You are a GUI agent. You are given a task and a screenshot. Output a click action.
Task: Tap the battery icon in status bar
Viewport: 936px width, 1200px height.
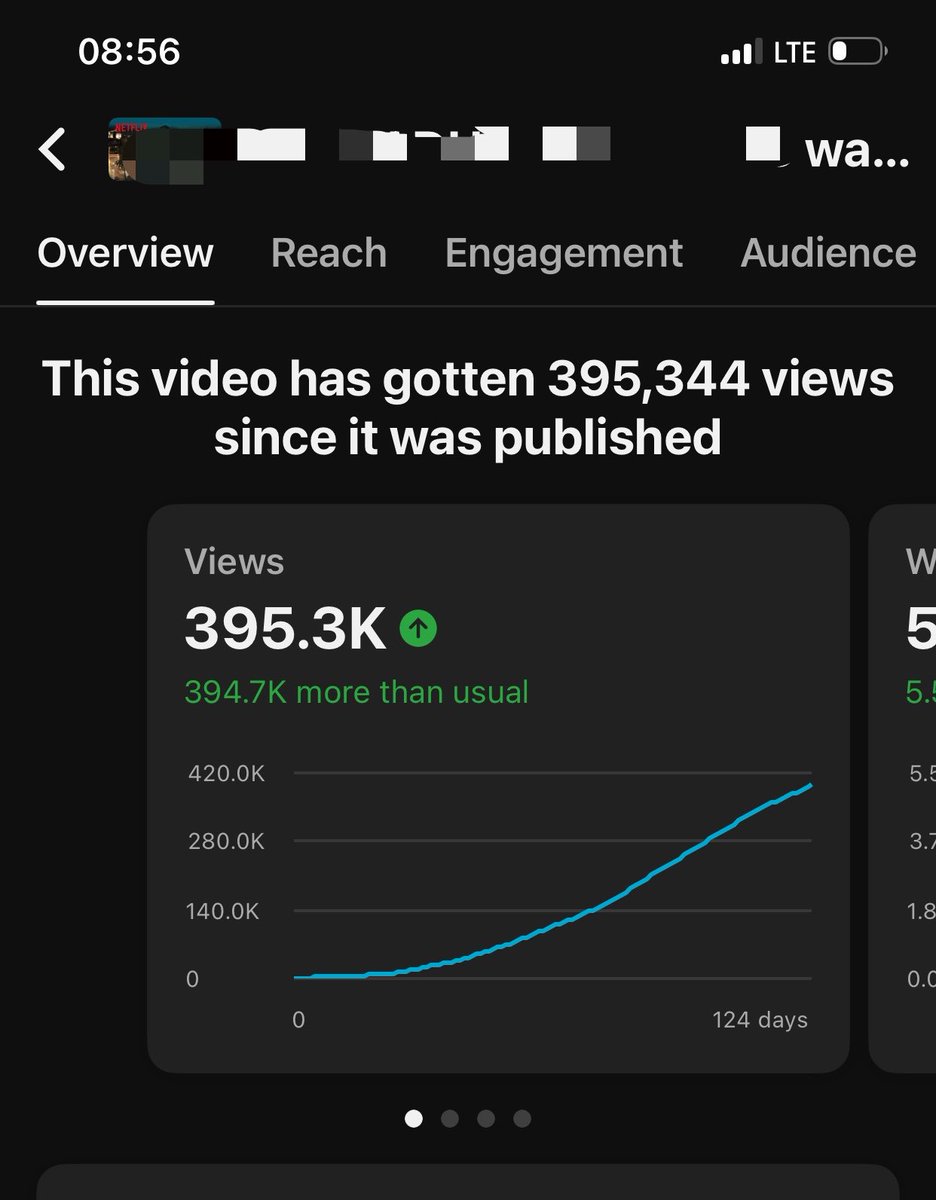(858, 51)
